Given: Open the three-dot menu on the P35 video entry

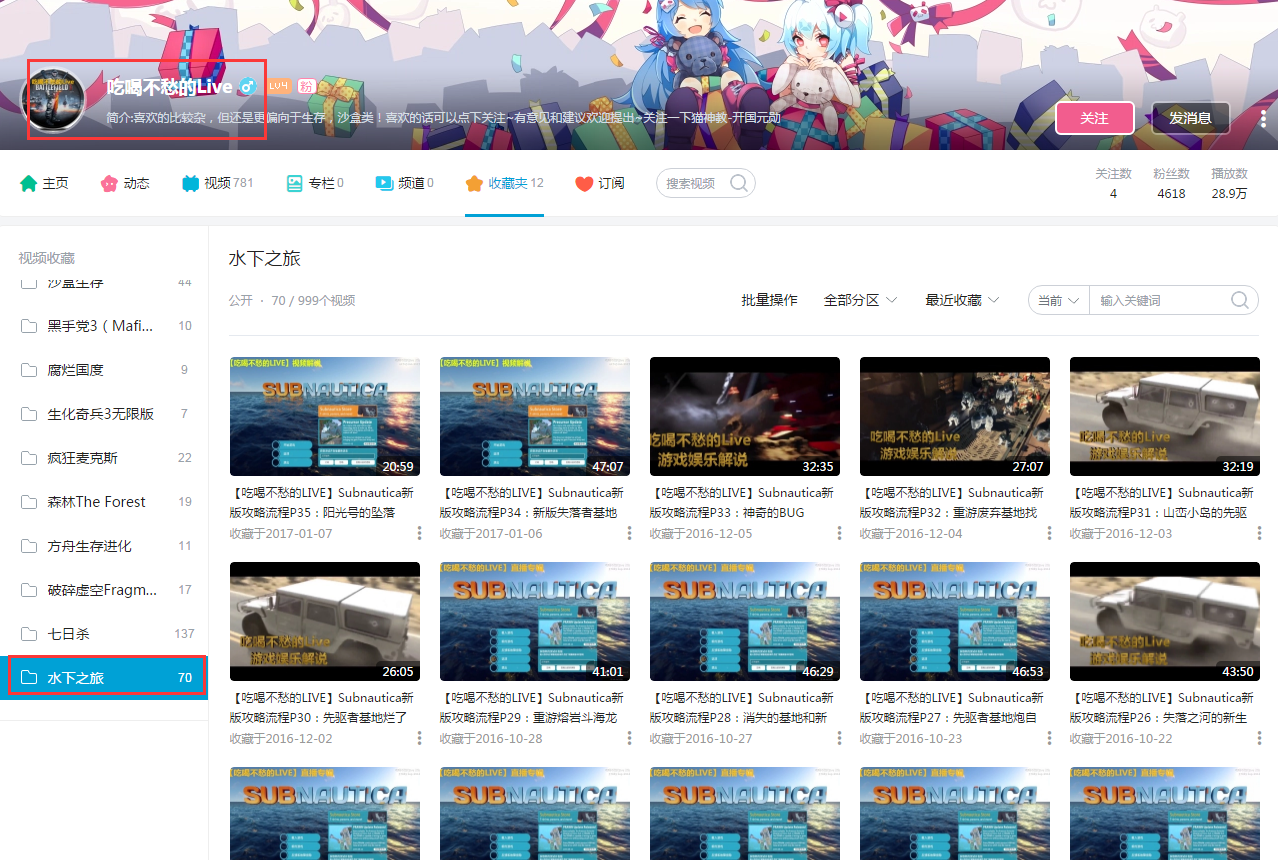Looking at the screenshot, I should 419,534.
